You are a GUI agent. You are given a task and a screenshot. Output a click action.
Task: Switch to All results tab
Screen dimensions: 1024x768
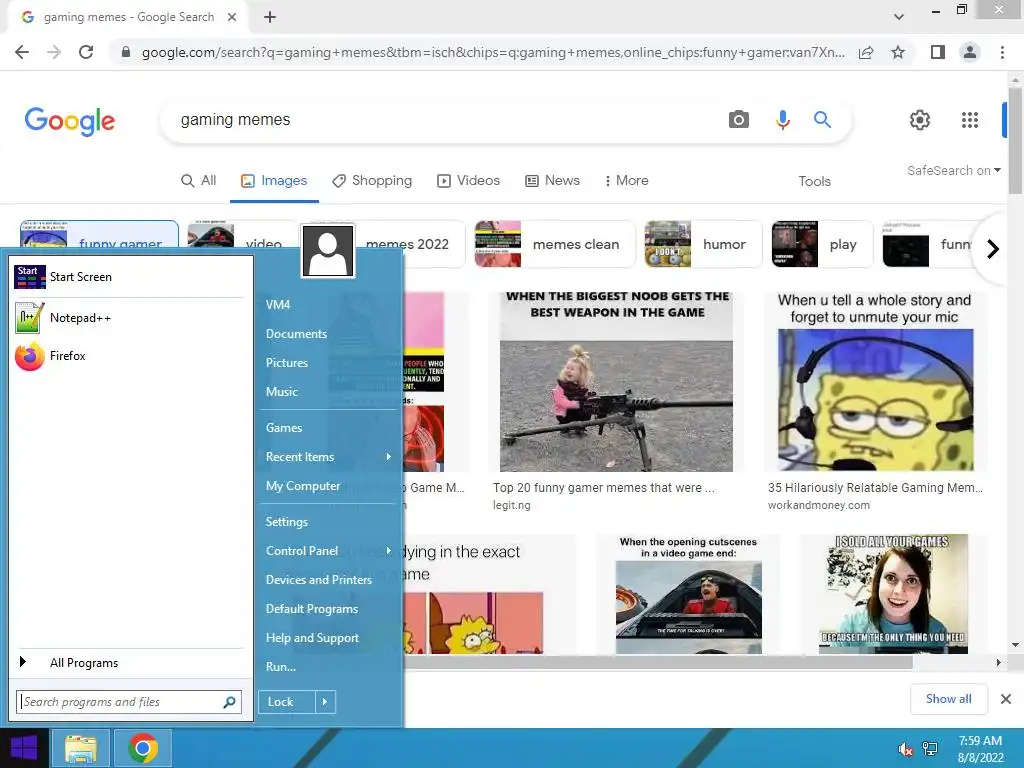199,181
